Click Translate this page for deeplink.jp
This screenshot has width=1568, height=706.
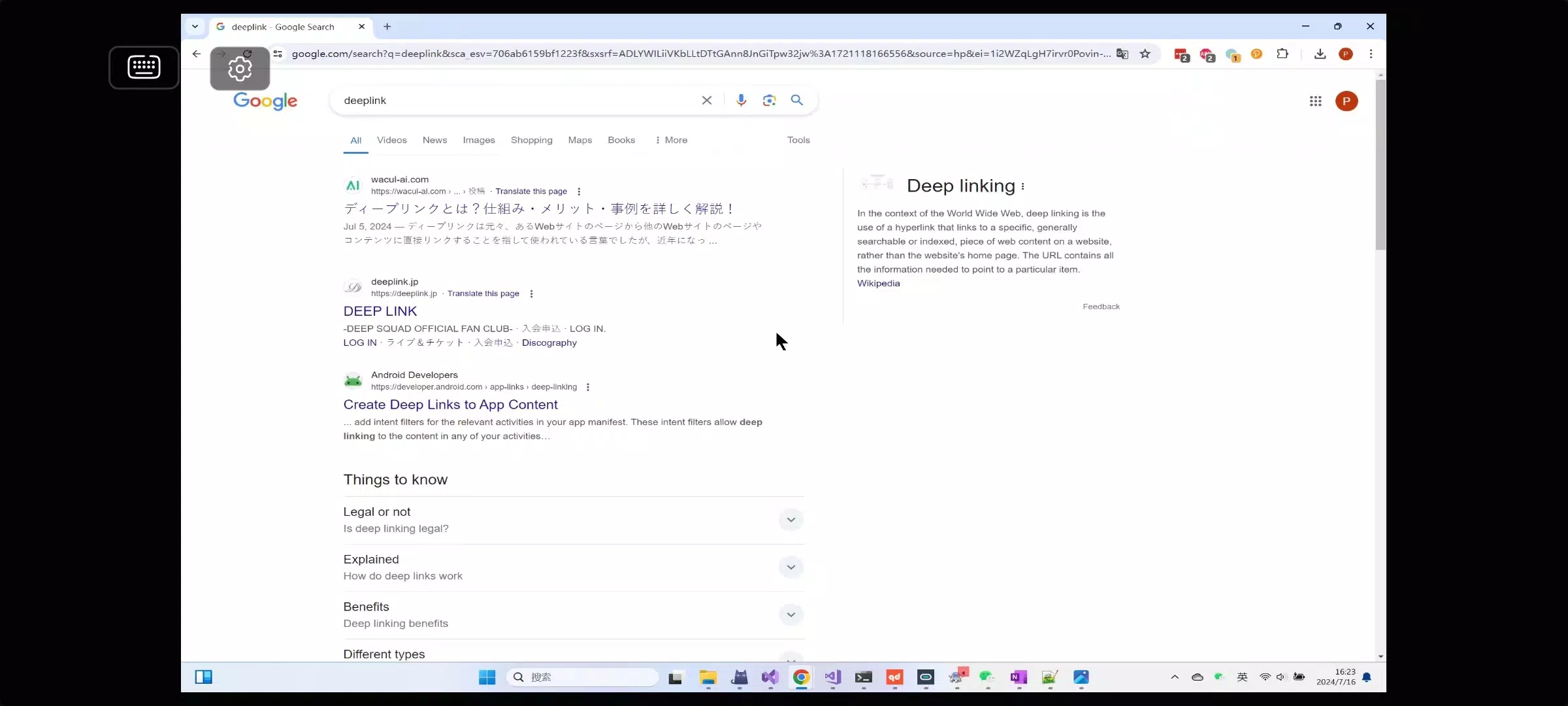(x=483, y=294)
